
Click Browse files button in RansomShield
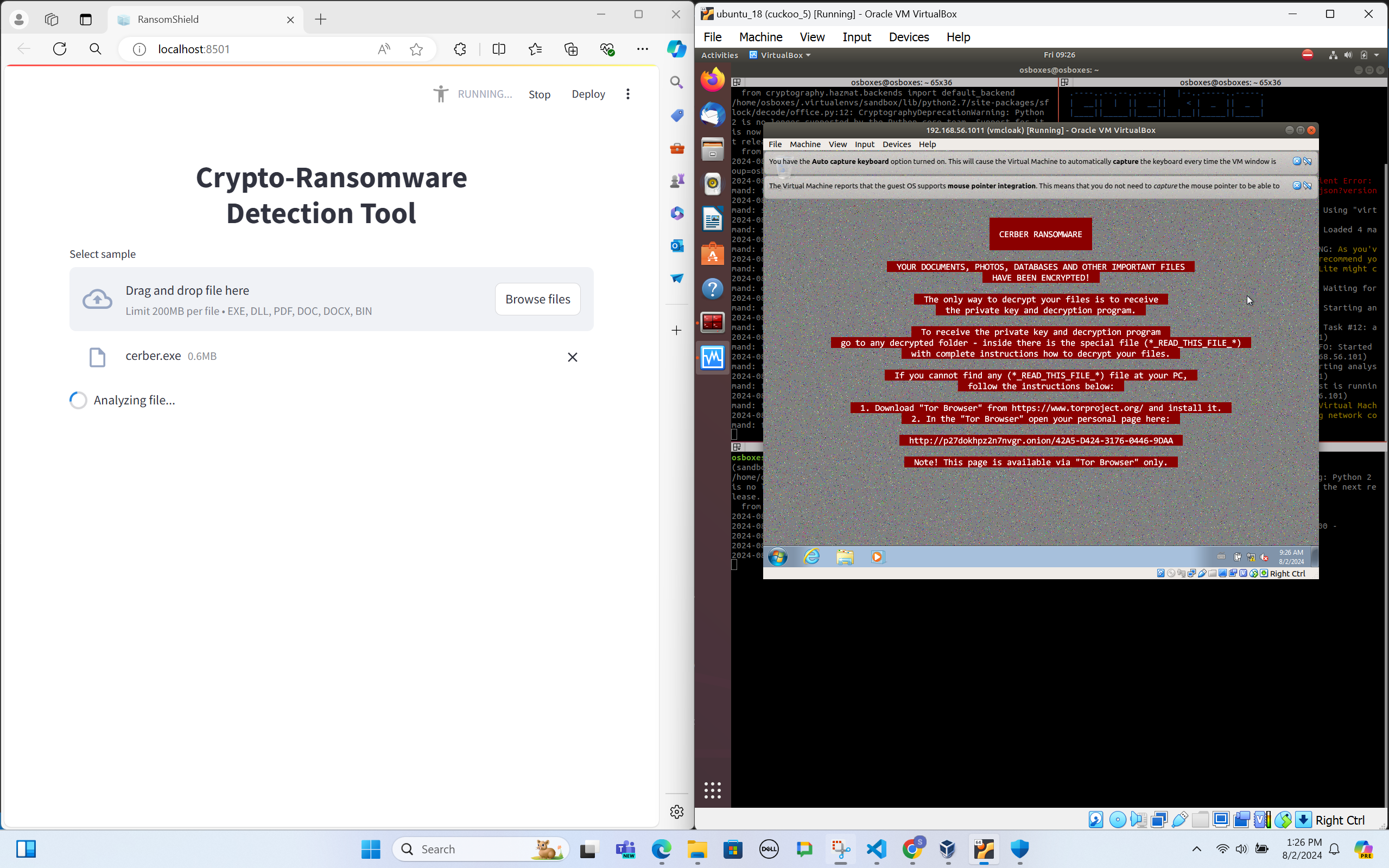537,299
